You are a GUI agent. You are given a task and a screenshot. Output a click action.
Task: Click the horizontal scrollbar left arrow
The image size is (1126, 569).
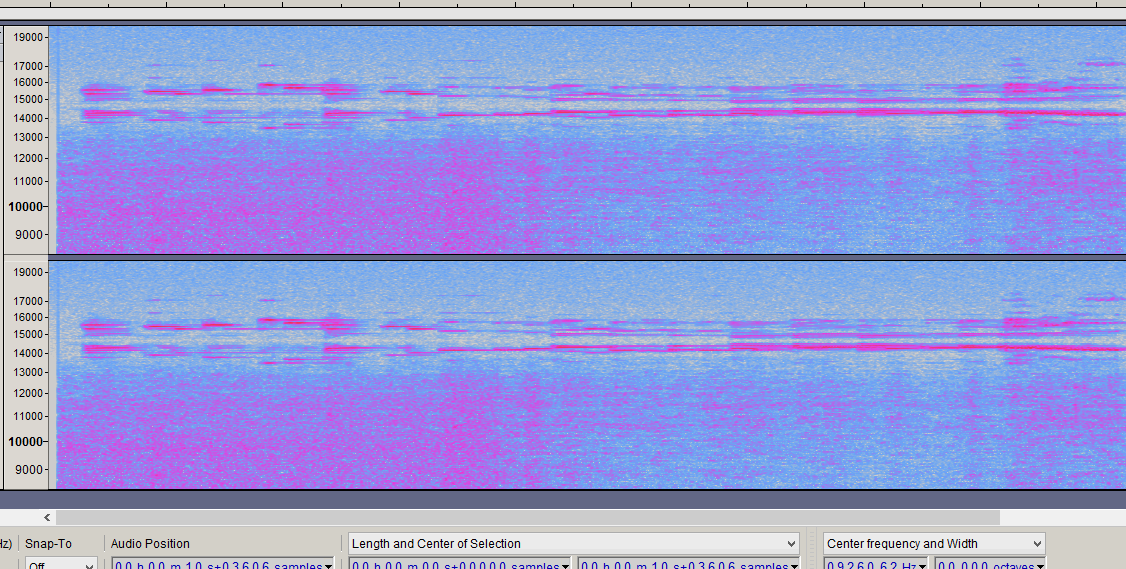pyautogui.click(x=46, y=517)
